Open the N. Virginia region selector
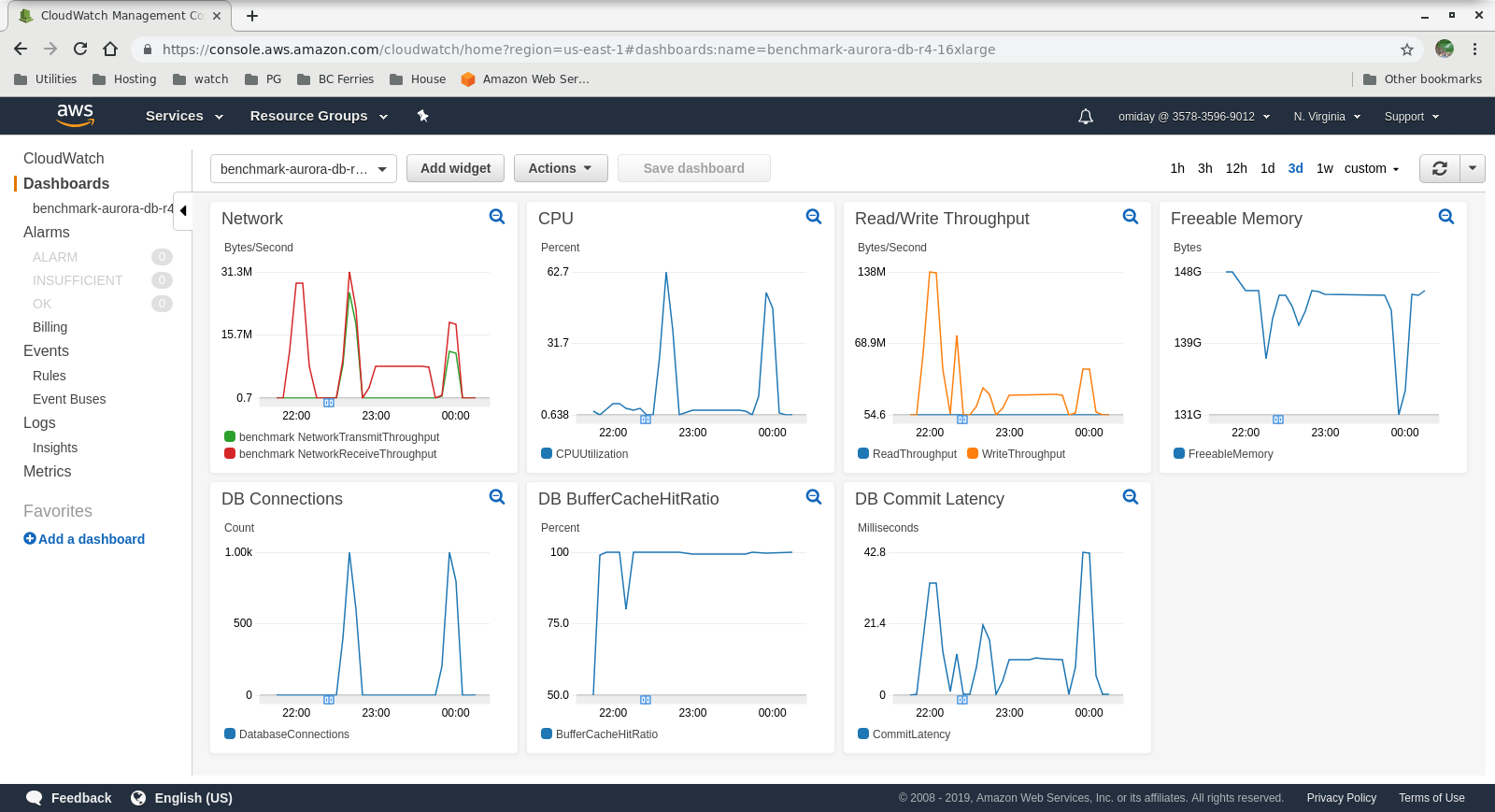Viewport: 1495px width, 812px height. pyautogui.click(x=1327, y=117)
